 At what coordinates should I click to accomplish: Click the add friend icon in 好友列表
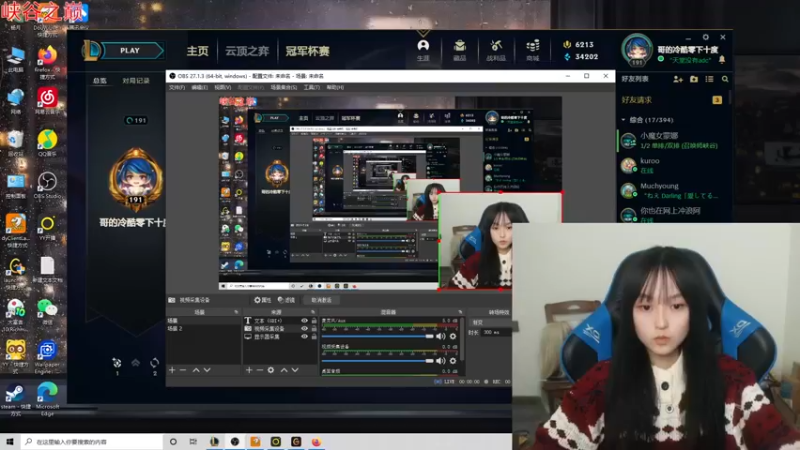pos(678,79)
